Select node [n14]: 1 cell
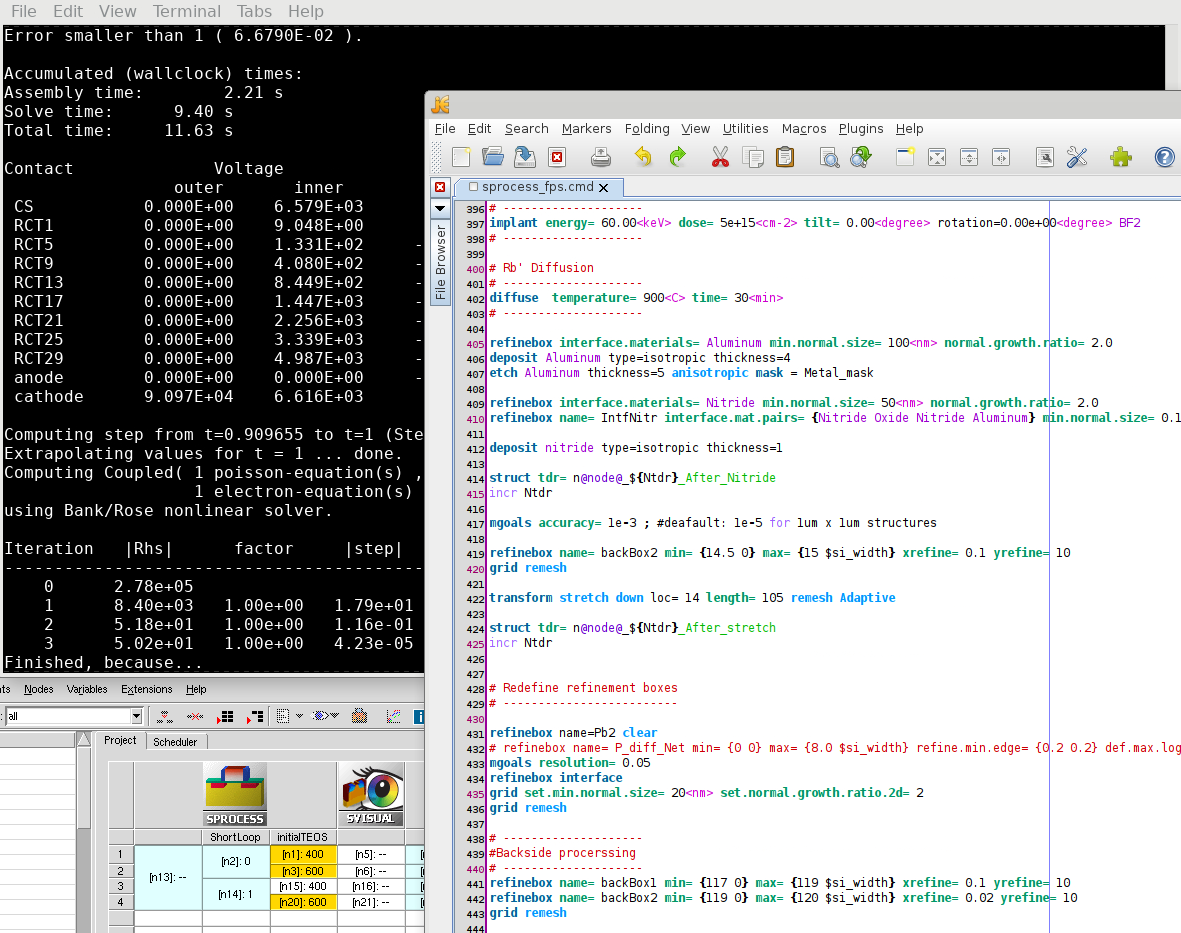The width and height of the screenshot is (1181, 933). coord(236,895)
